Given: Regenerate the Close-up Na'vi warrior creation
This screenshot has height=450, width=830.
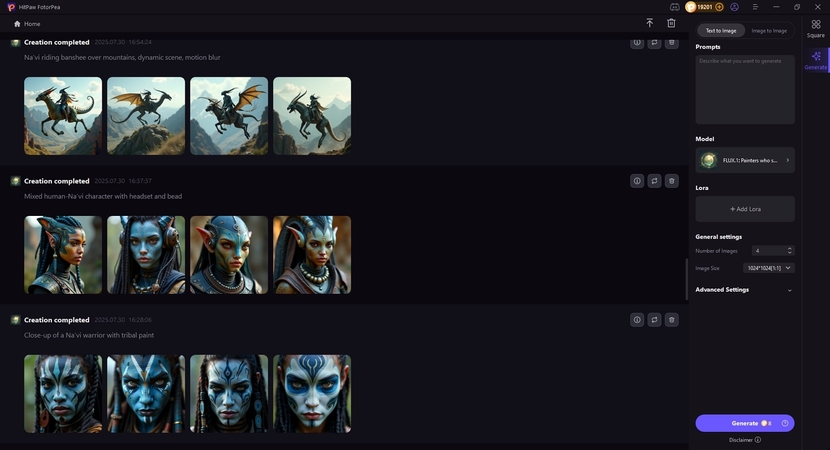Looking at the screenshot, I should [x=654, y=320].
